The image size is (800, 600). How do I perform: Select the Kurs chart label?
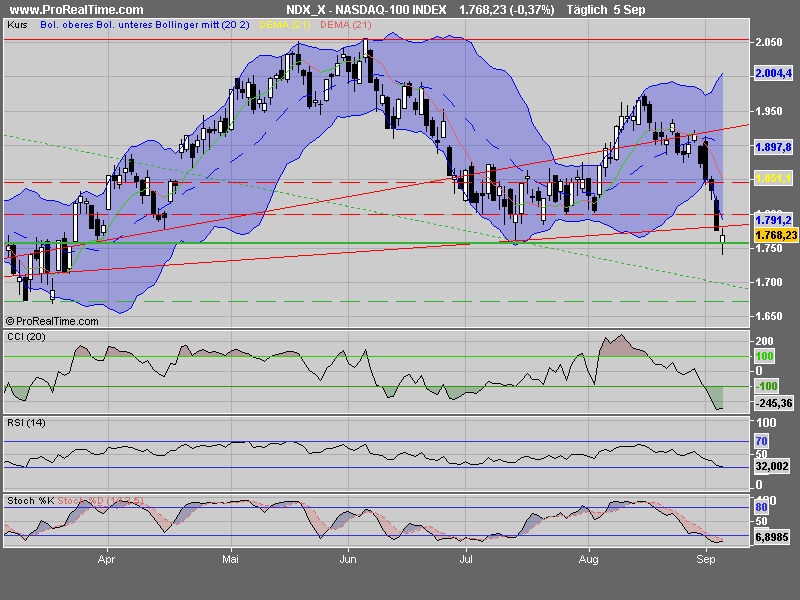pos(15,27)
